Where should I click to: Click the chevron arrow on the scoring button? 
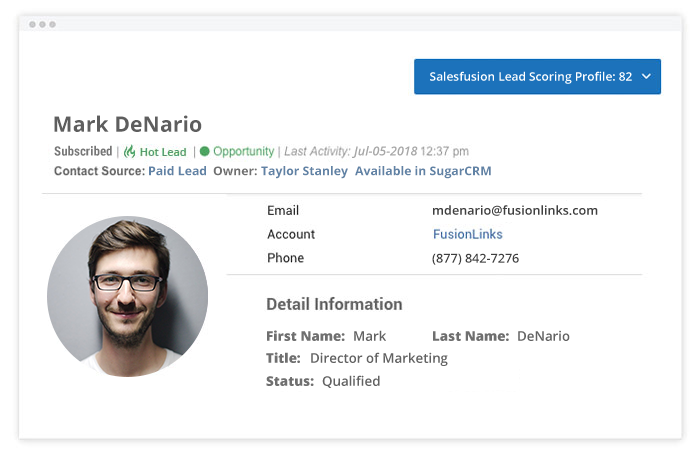coord(646,76)
